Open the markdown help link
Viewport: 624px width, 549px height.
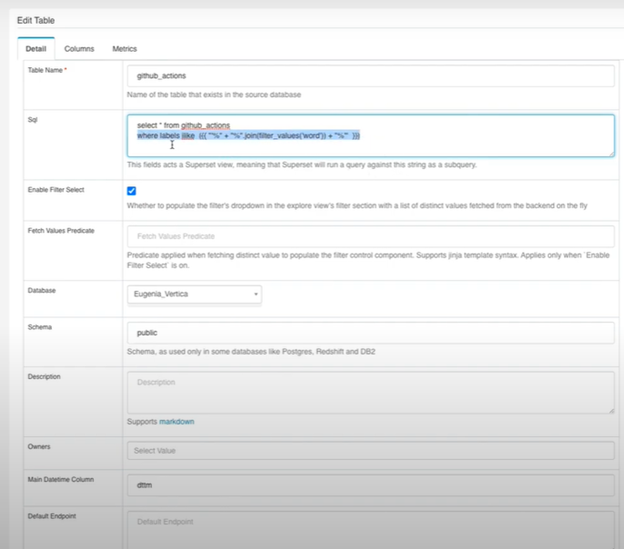pos(176,422)
